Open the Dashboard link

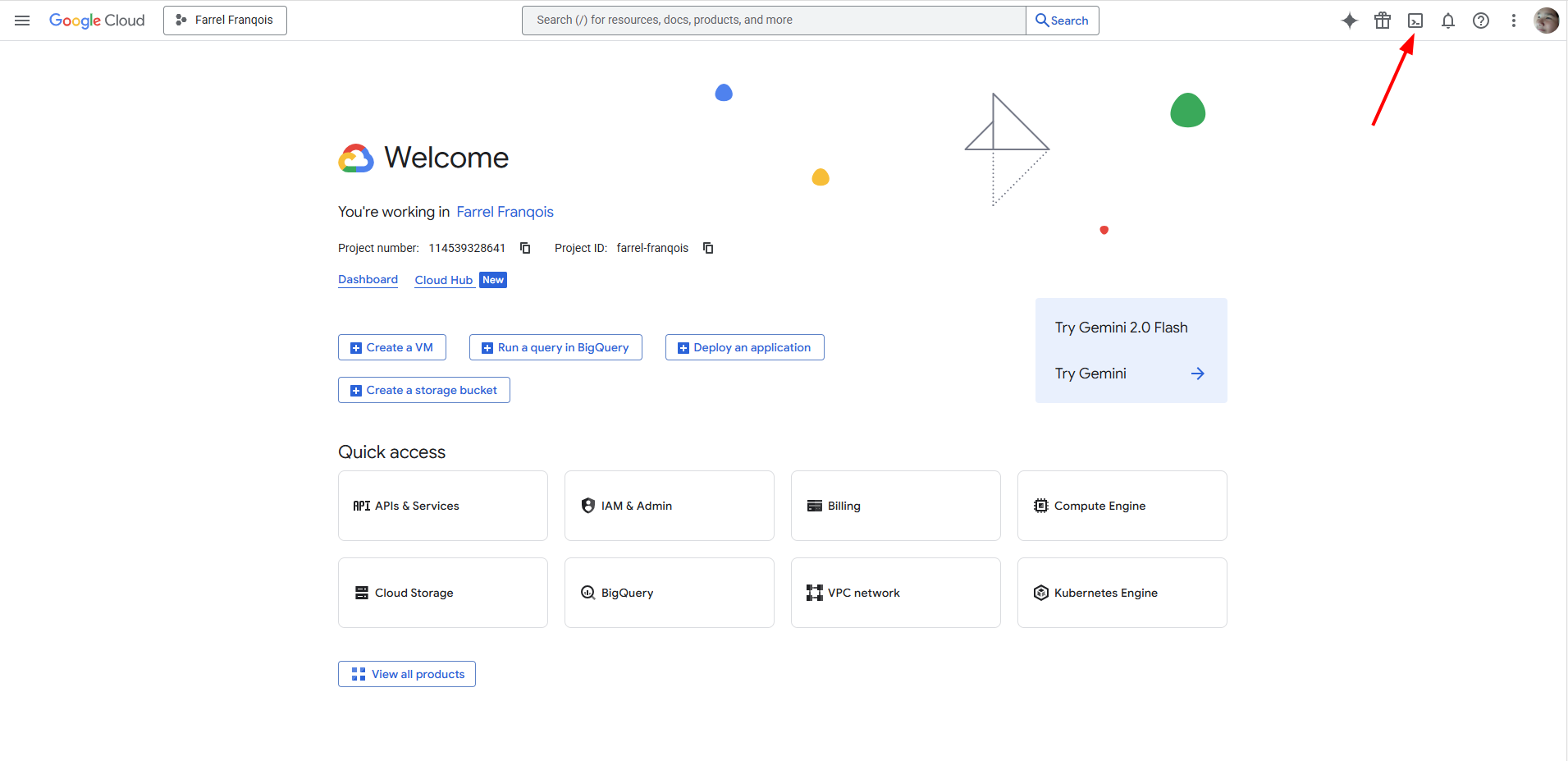368,280
